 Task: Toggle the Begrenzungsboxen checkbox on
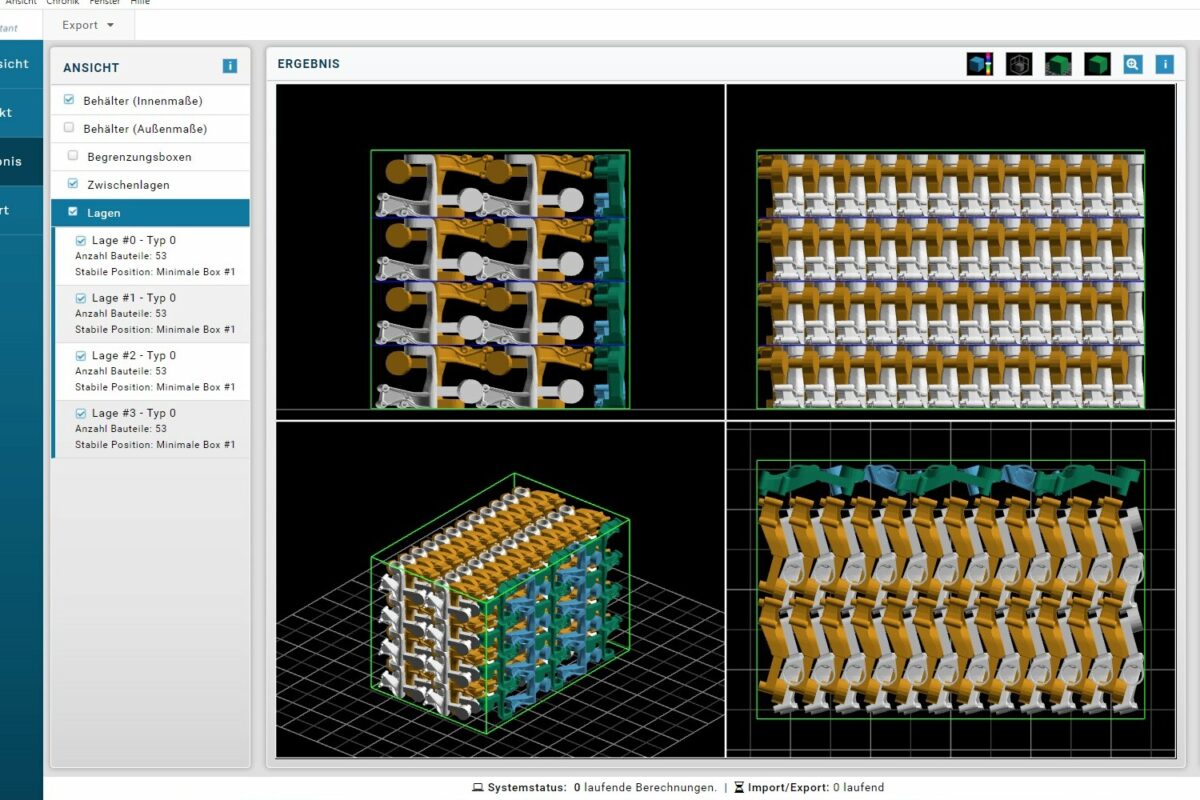(70, 154)
